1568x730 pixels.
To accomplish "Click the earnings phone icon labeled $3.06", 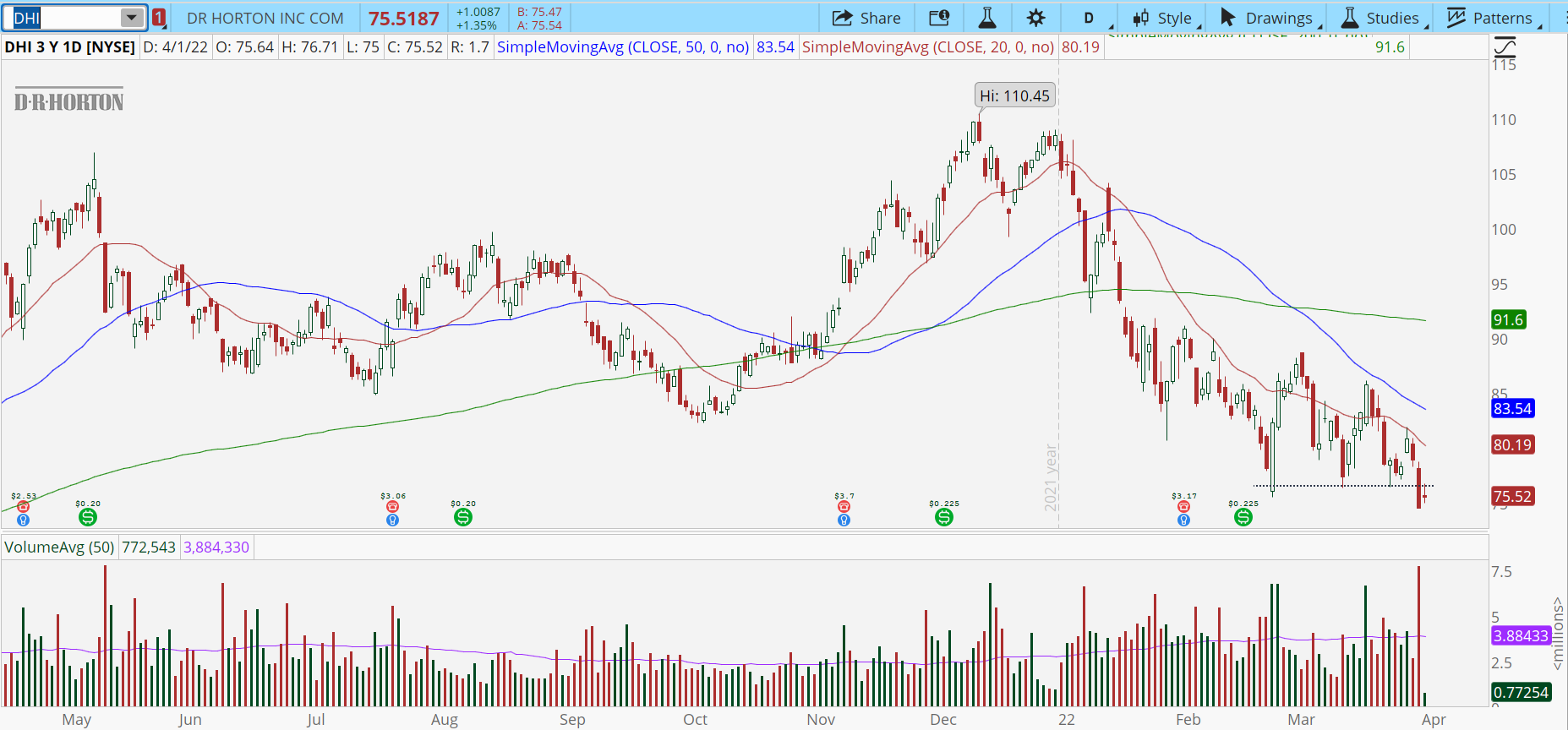I will (392, 506).
